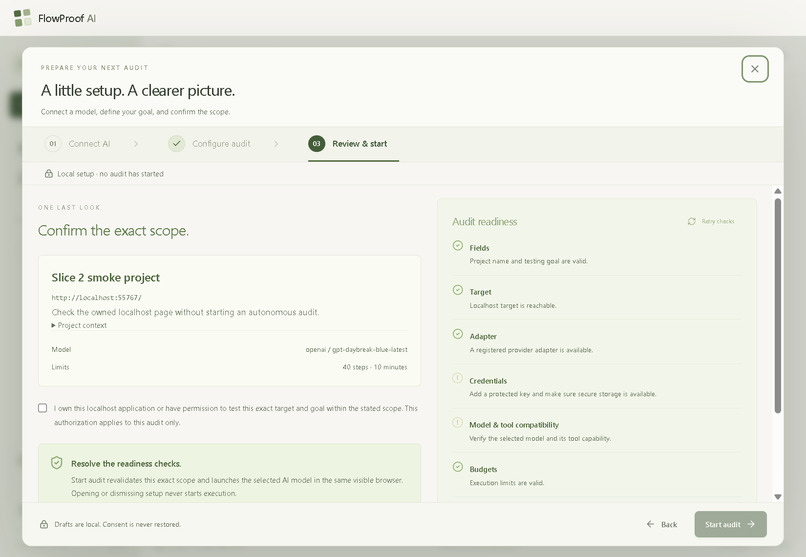Click the scrollbar up arrow
This screenshot has height=557, width=806.
tap(778, 191)
